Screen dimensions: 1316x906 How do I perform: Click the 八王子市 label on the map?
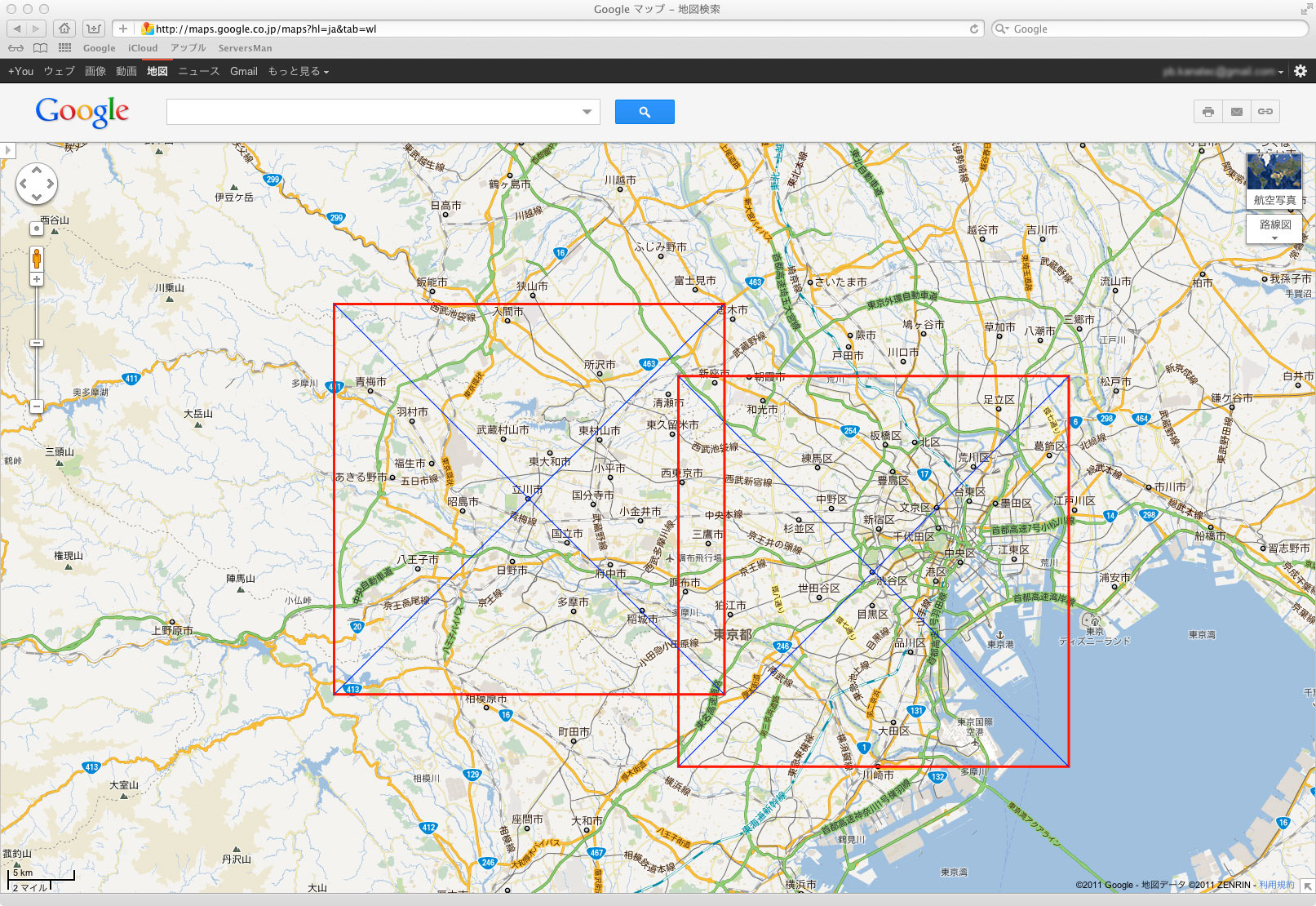[x=418, y=559]
